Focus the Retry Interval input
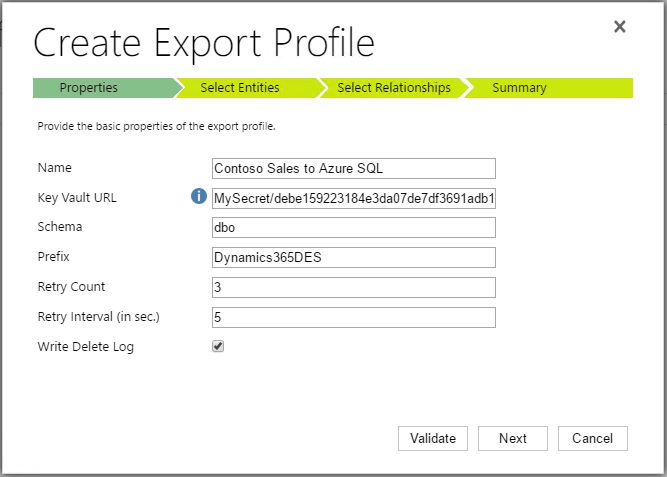 pyautogui.click(x=354, y=318)
